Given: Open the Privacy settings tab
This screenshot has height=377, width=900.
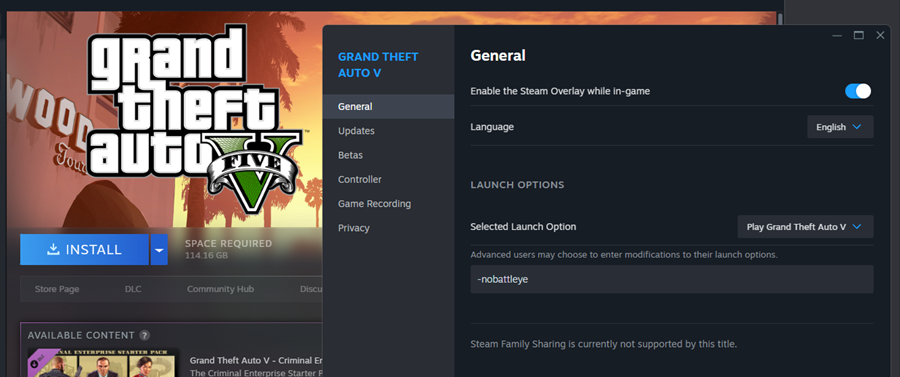Looking at the screenshot, I should [x=388, y=228].
